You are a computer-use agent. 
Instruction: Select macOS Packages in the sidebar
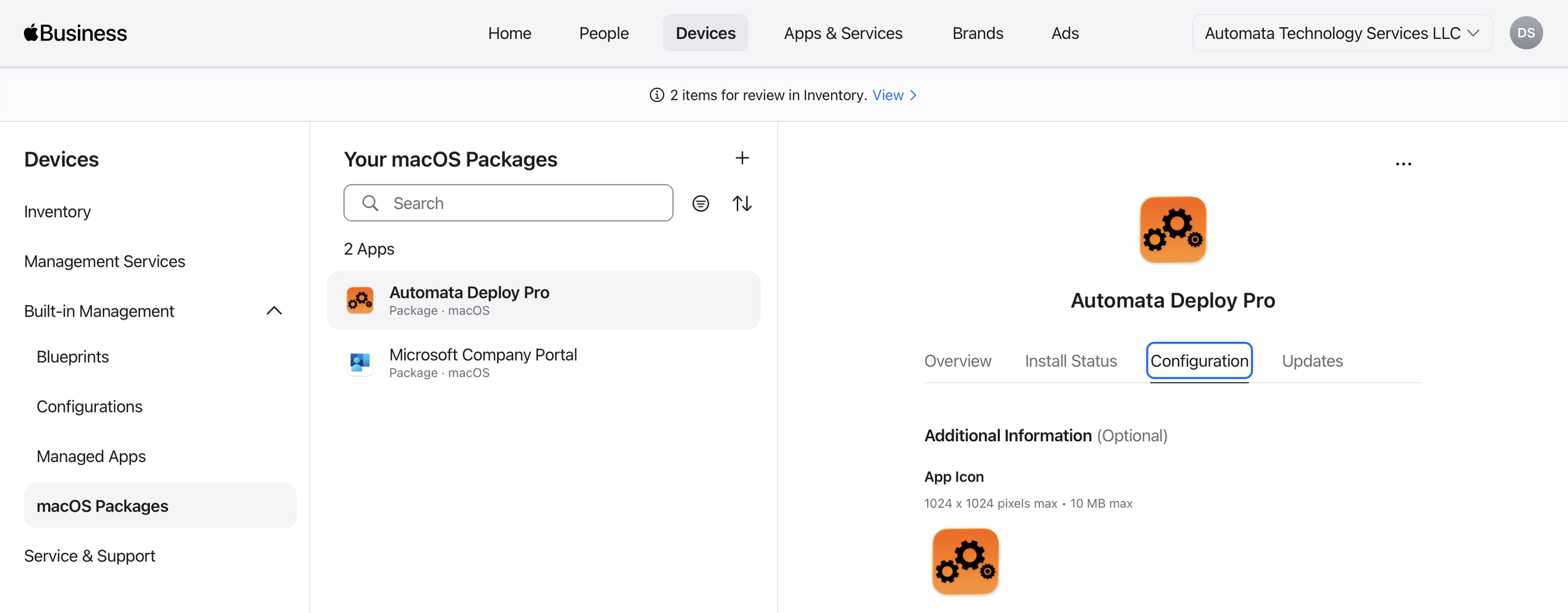coord(160,506)
